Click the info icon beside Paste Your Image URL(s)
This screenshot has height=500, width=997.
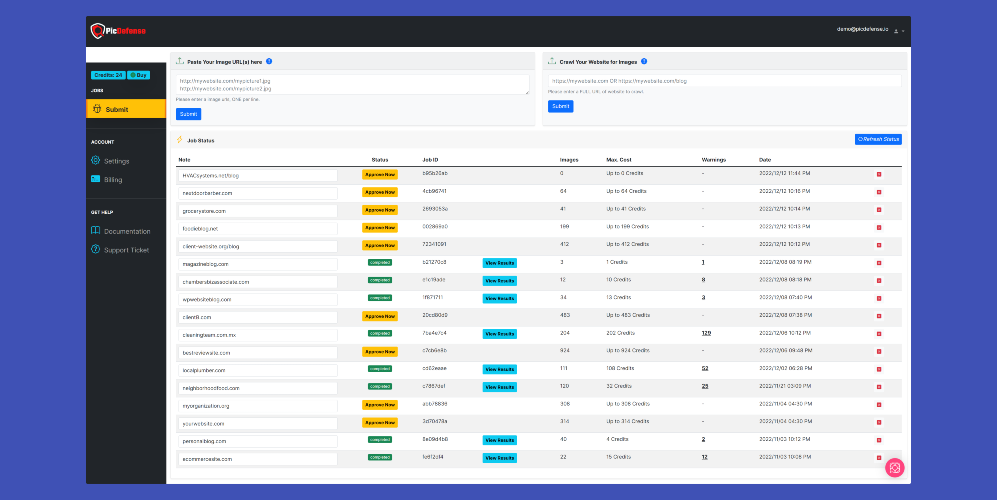click(269, 62)
